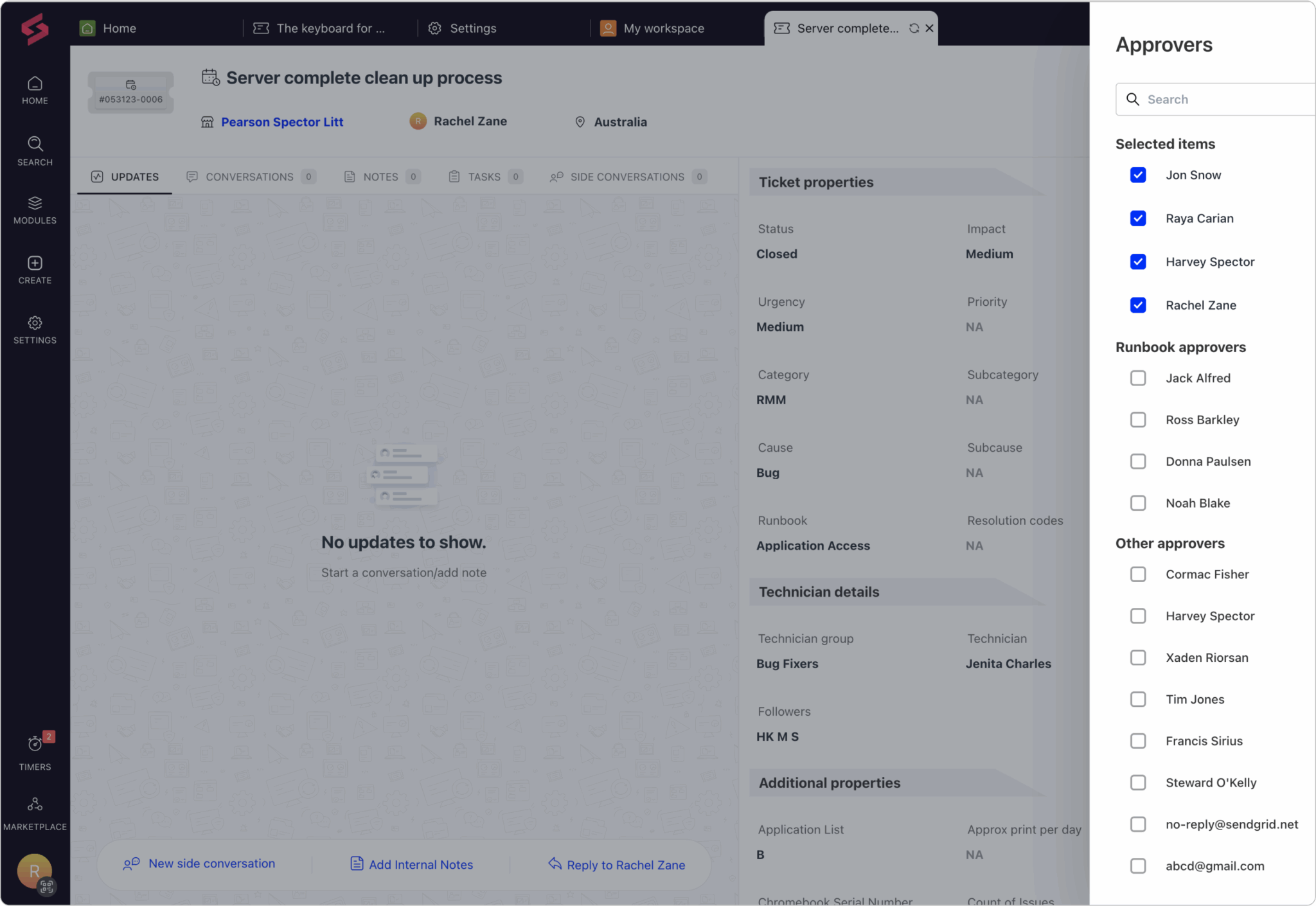Select the Donna Paulsen checkbox

click(x=1137, y=461)
